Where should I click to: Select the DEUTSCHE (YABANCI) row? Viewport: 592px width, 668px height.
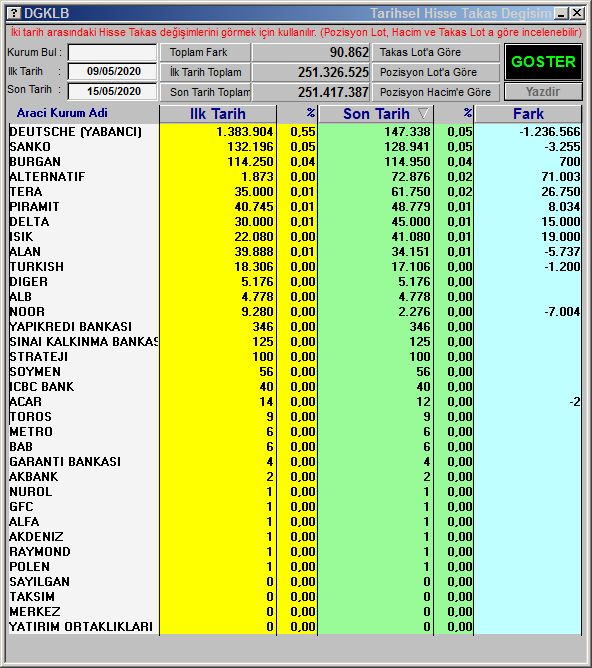[x=295, y=132]
